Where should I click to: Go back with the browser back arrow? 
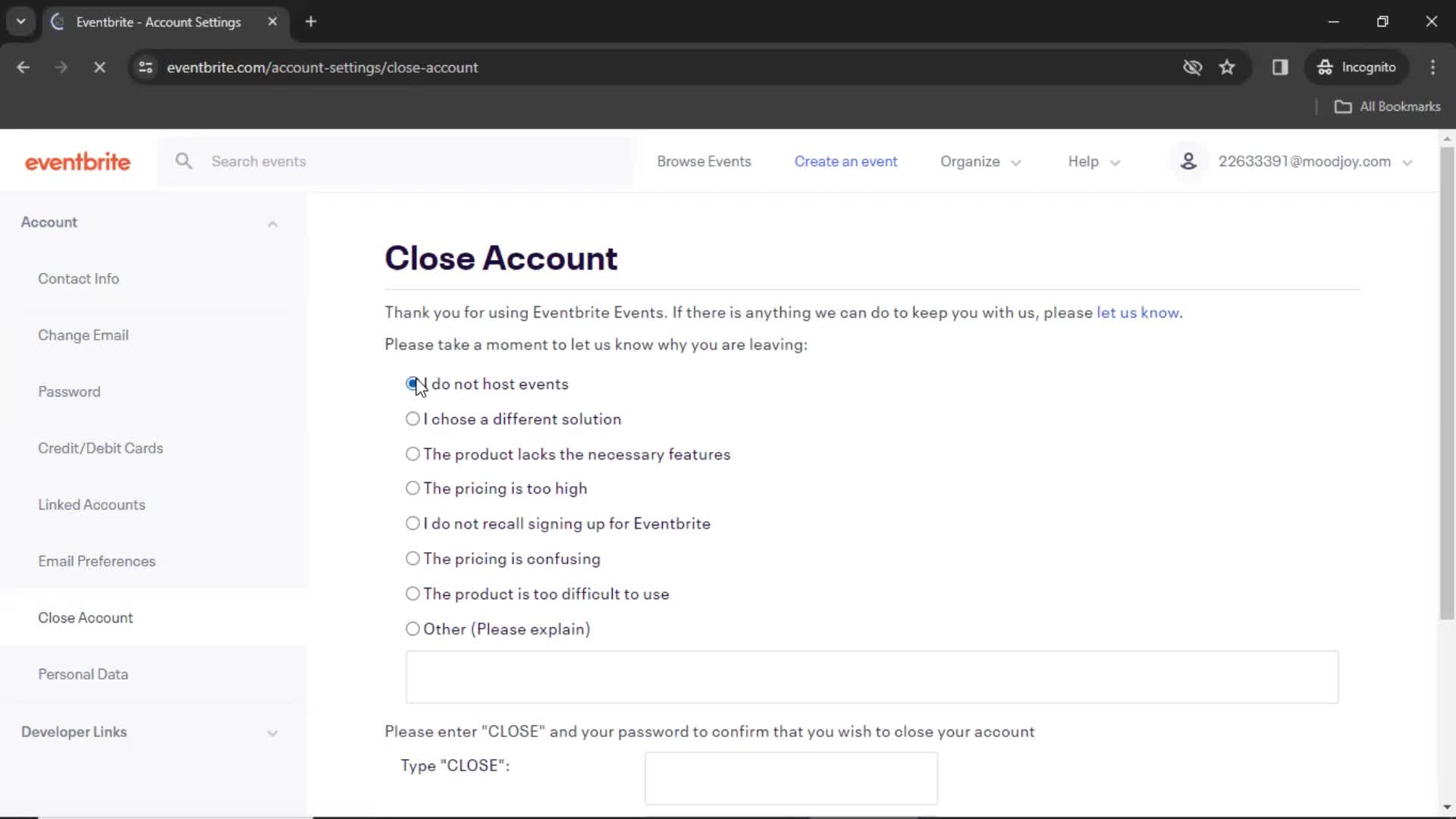pos(24,67)
